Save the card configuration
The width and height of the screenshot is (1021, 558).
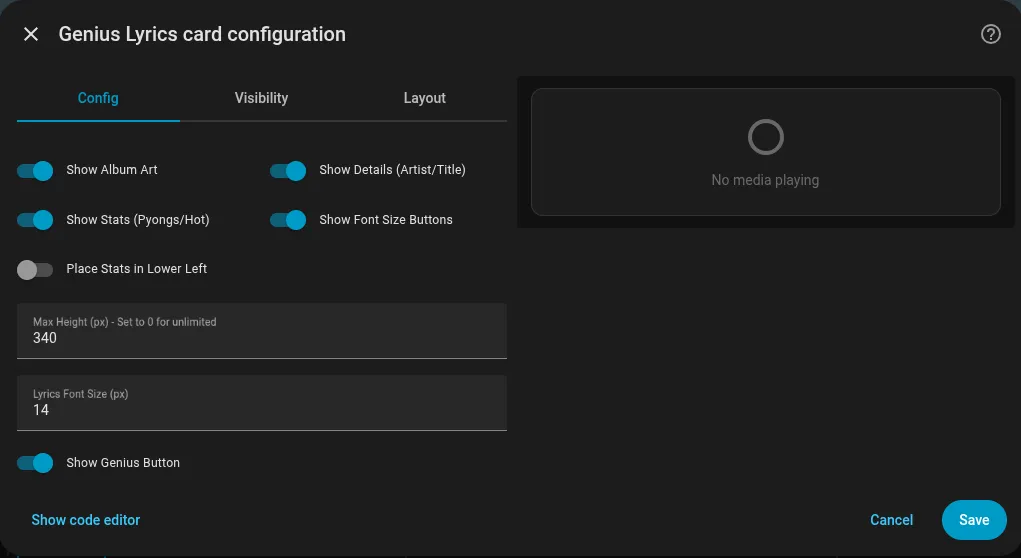(974, 520)
